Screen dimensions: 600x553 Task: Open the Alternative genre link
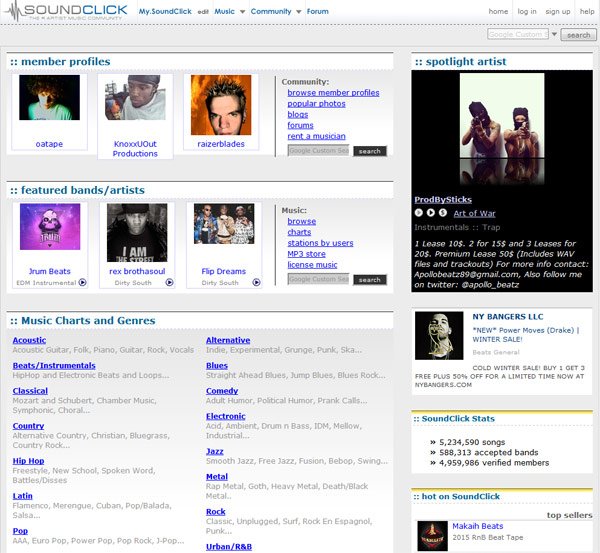228,340
